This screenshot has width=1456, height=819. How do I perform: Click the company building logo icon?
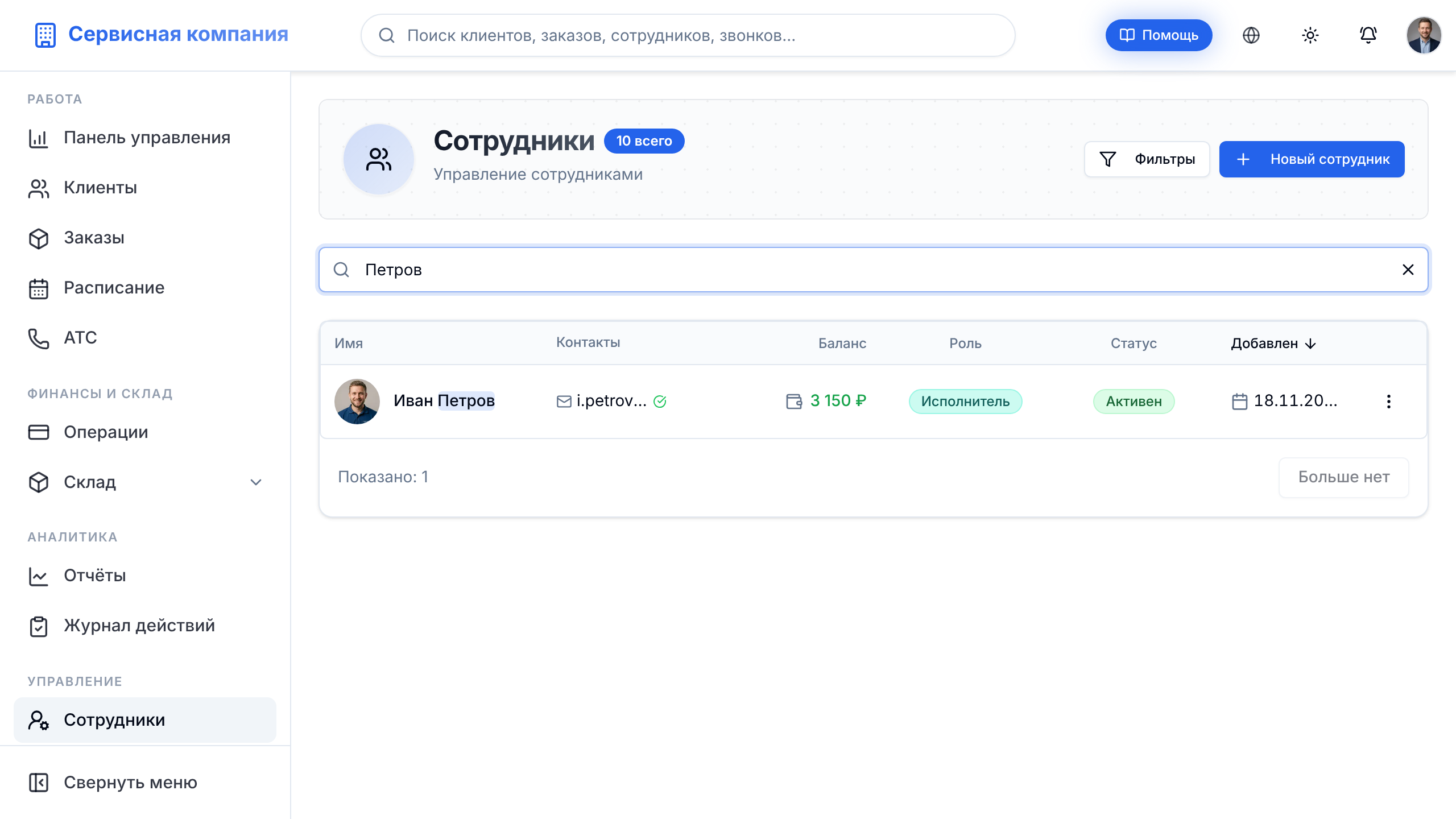coord(45,35)
